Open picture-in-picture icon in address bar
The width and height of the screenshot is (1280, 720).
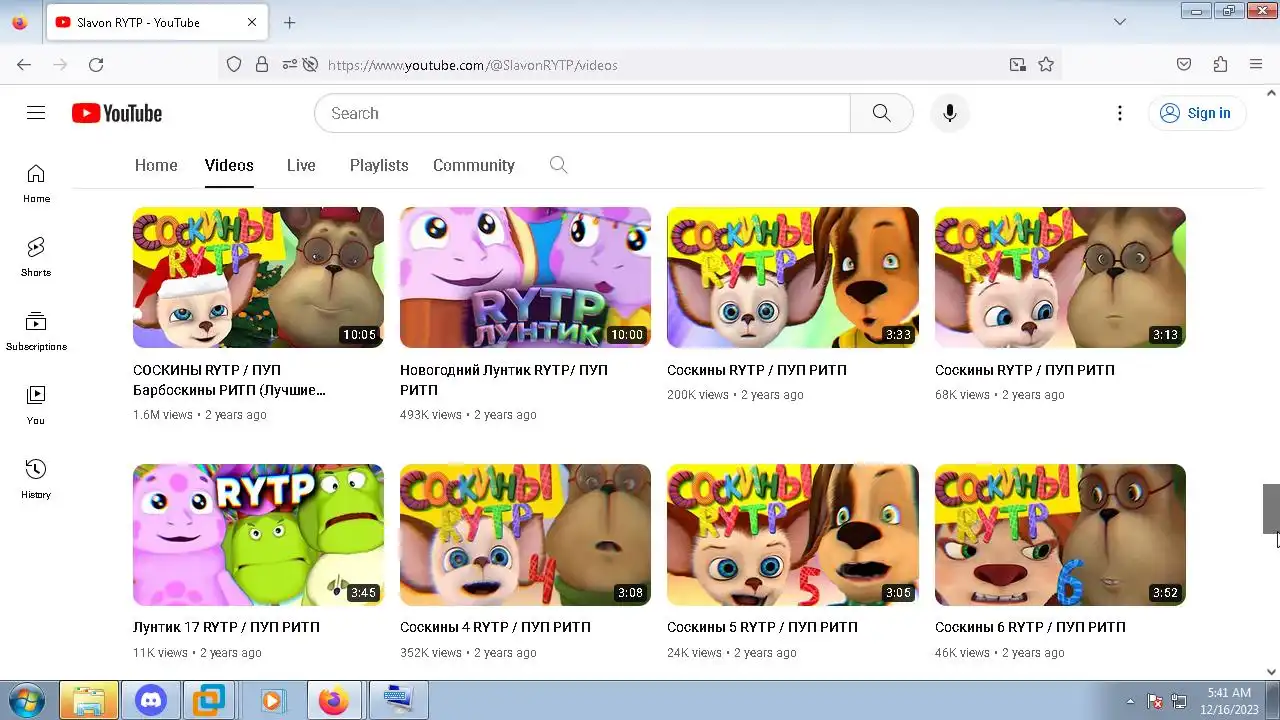(1017, 64)
